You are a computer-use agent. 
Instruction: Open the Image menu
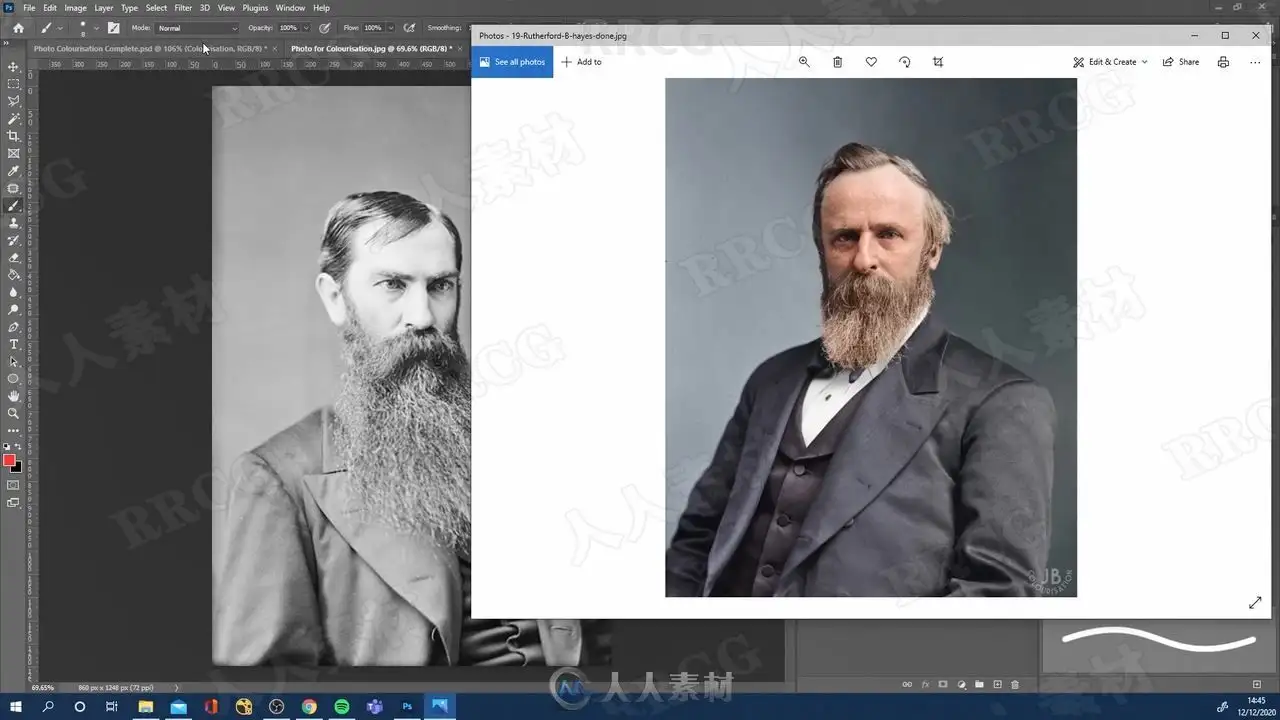click(x=75, y=8)
